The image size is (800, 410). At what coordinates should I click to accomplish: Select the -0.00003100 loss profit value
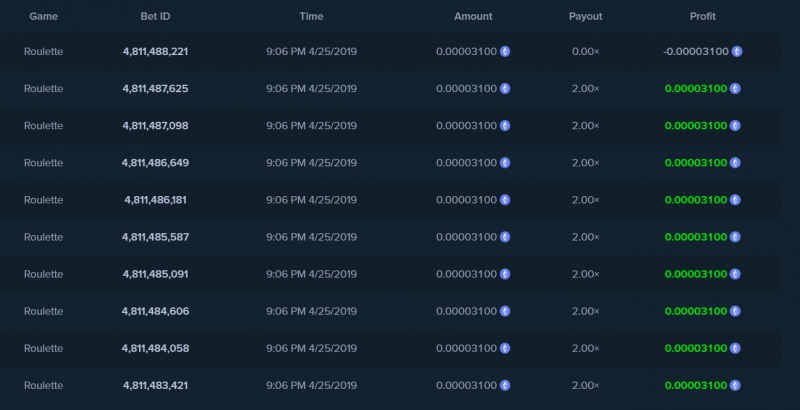coord(696,52)
